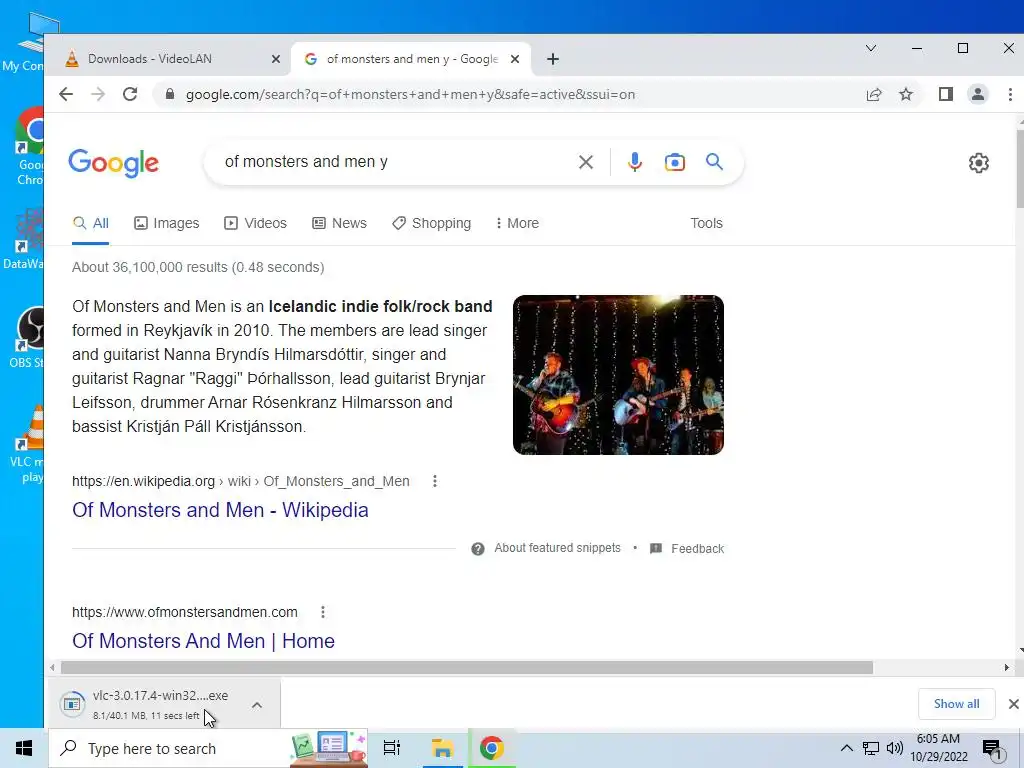Open the notification center icon
Screen dimensions: 1024x768
(993, 750)
